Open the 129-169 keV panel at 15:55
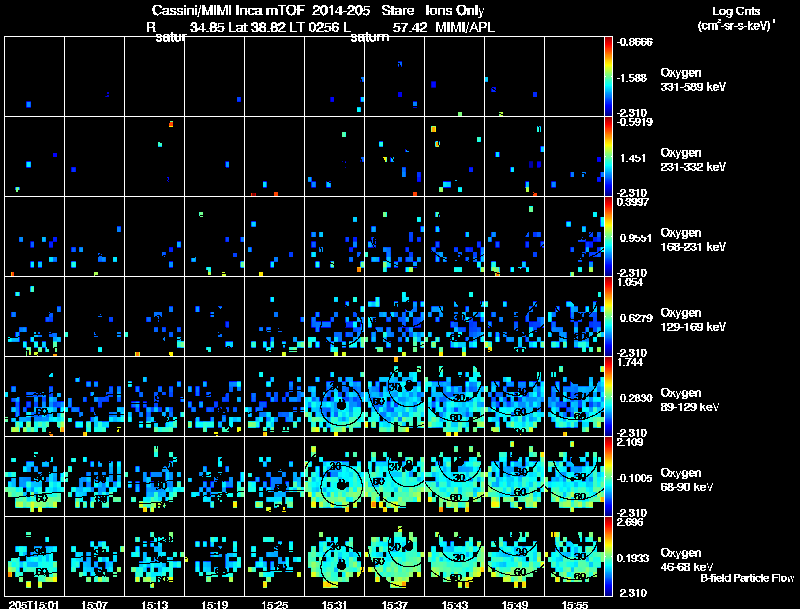 [x=575, y=316]
